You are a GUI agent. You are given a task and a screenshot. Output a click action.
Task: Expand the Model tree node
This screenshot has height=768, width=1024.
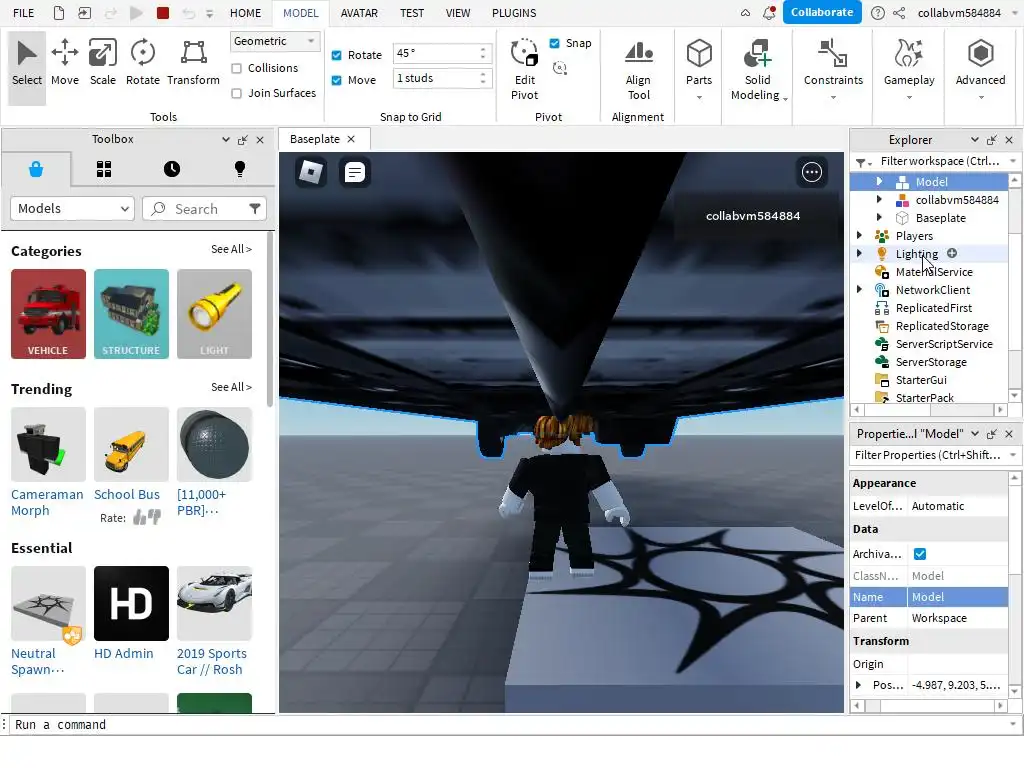[x=879, y=182]
